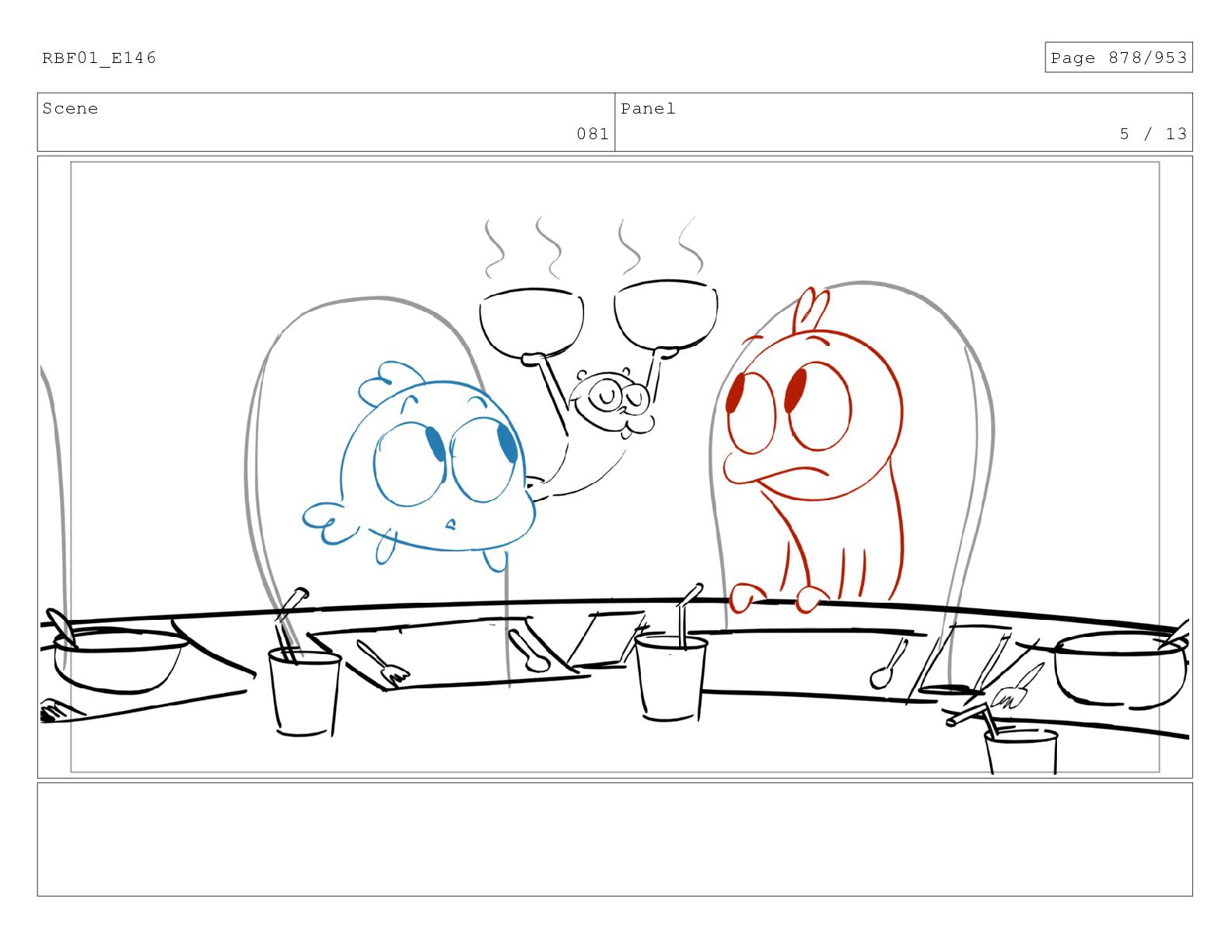Click the Page 878/953 label

click(1118, 58)
